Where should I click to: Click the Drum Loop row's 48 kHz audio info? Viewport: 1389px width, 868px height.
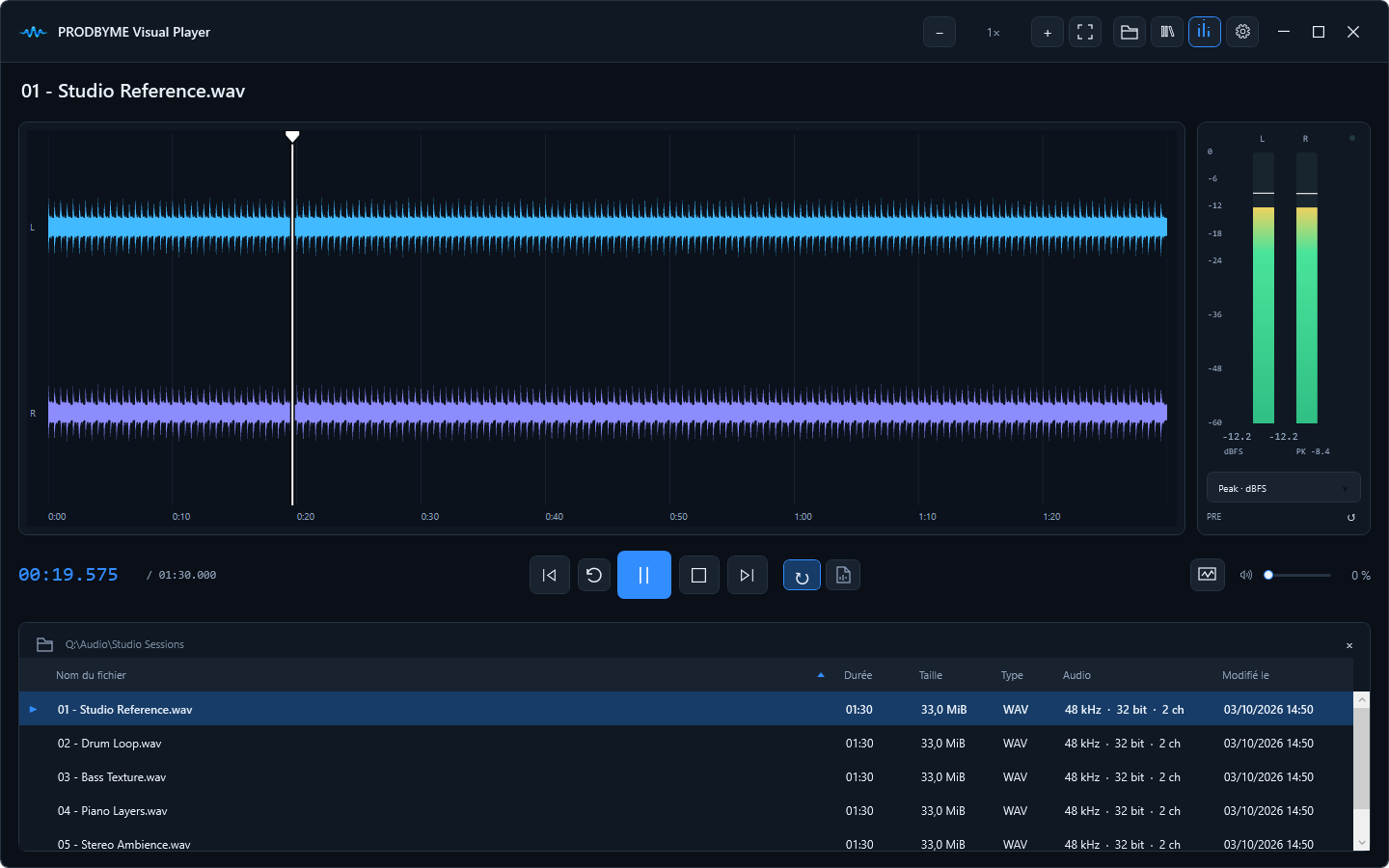point(1122,744)
